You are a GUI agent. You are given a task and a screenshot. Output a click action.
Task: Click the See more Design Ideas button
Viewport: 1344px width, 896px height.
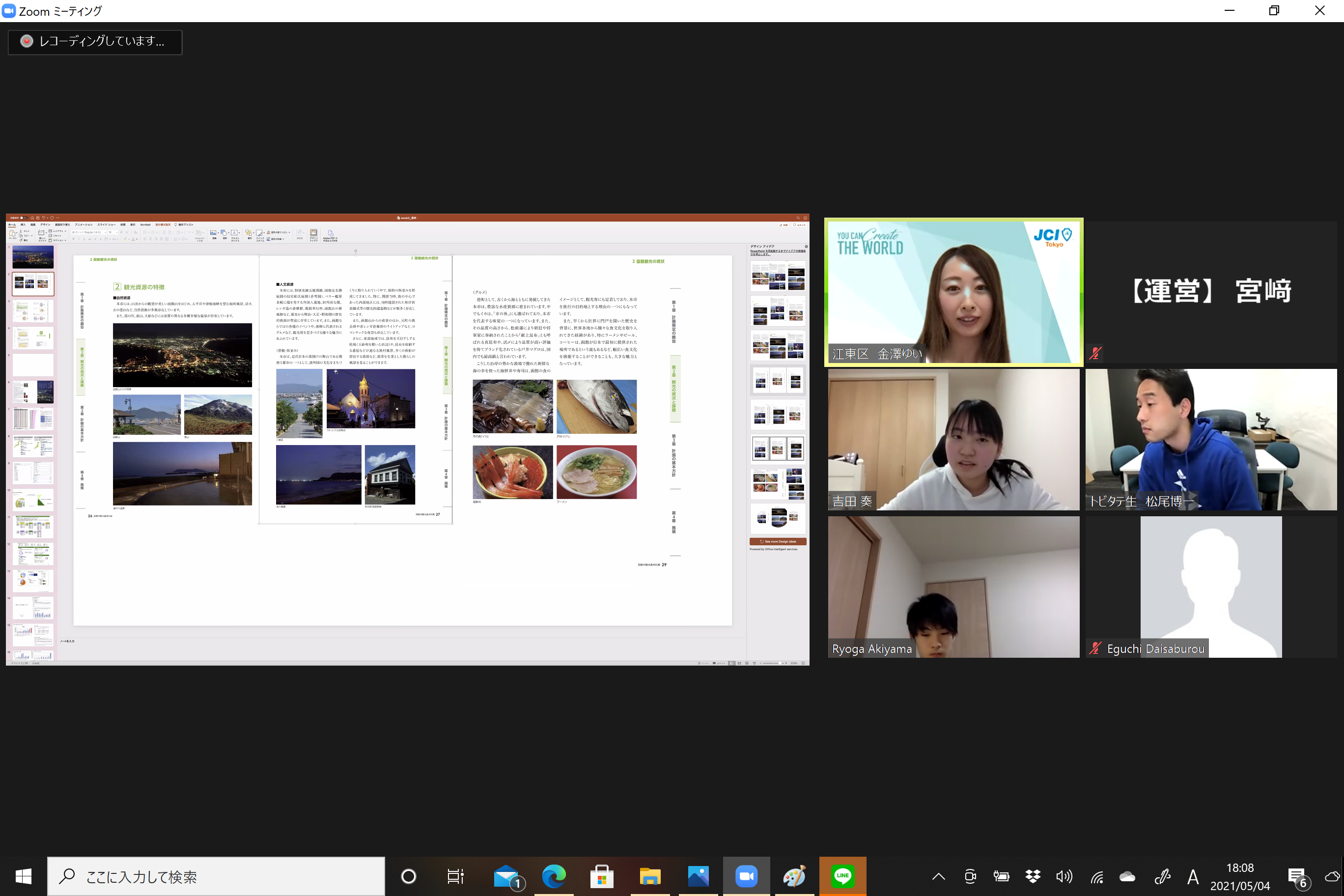(x=778, y=541)
